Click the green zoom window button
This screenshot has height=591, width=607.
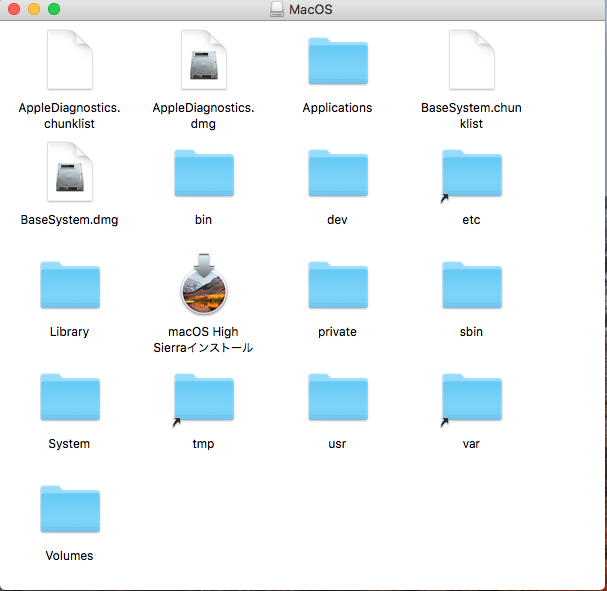click(x=53, y=10)
